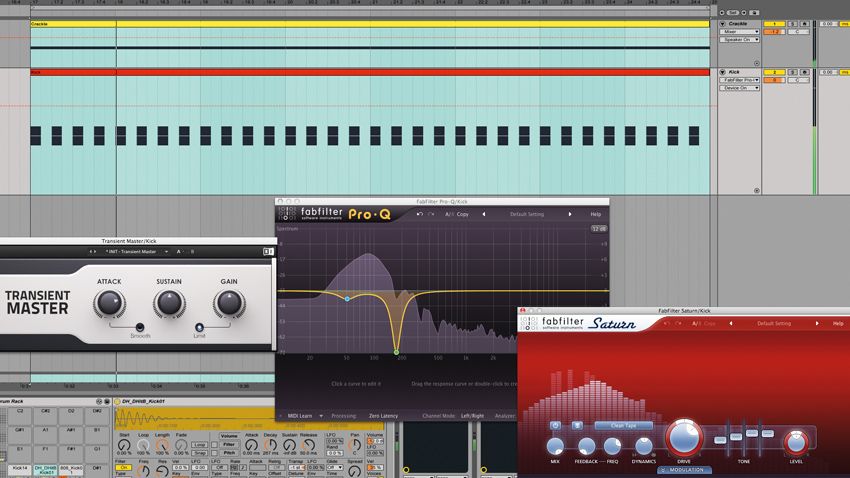Image resolution: width=850 pixels, height=478 pixels.
Task: Click the Transient Master view size icon
Action: click(x=268, y=251)
